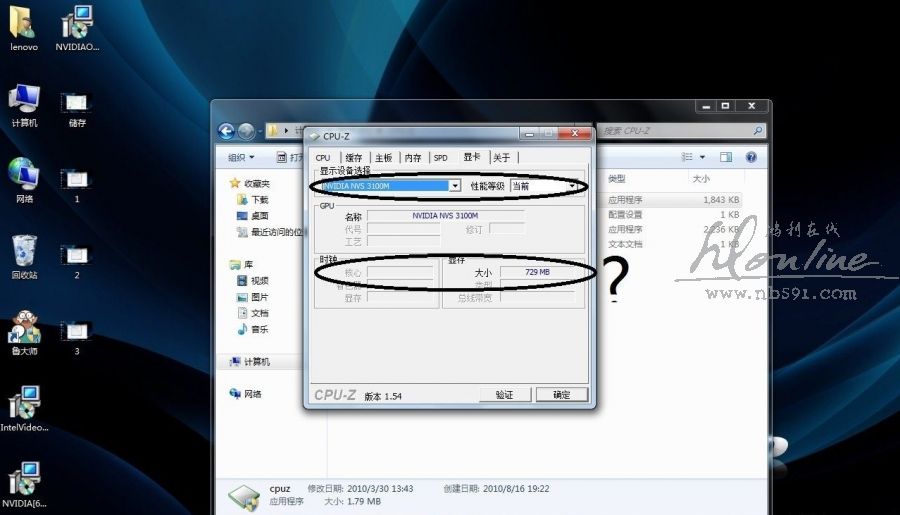900x515 pixels.
Task: Open the 网络 desktop icon
Action: pos(24,176)
